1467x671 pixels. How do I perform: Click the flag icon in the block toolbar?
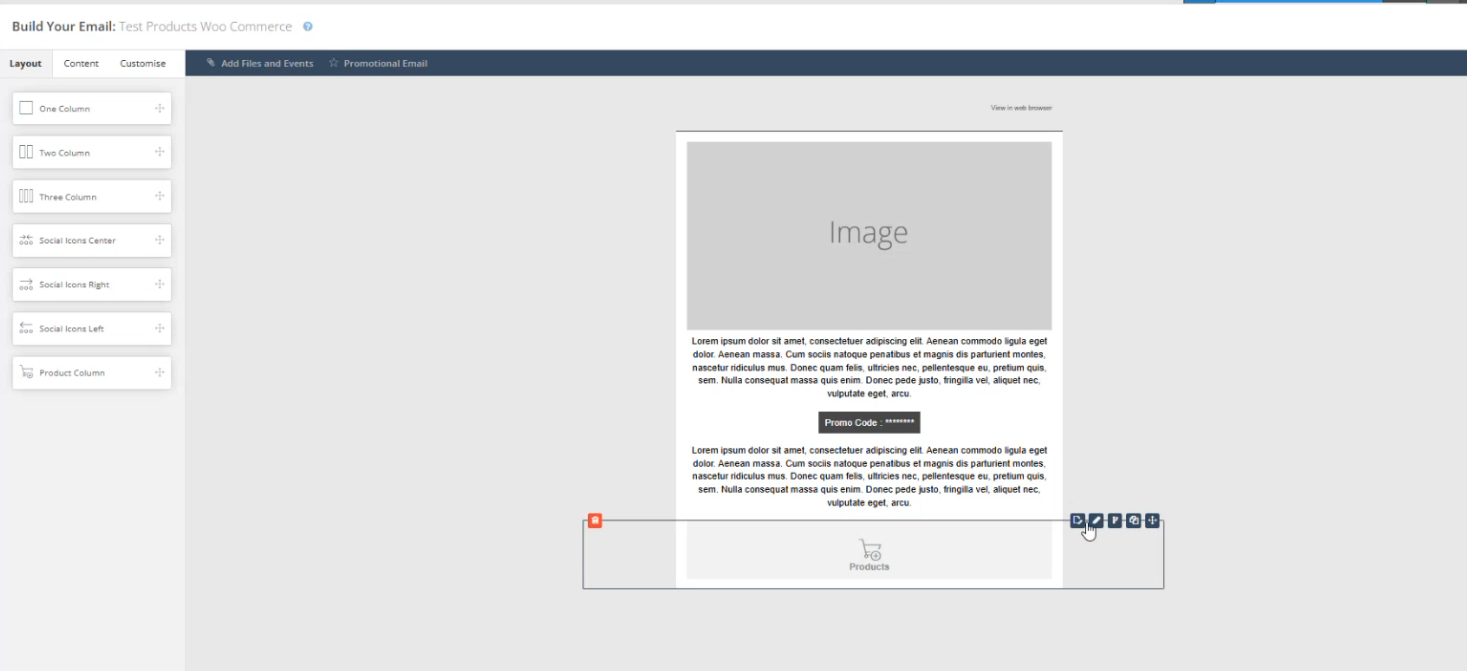pyautogui.click(x=1114, y=520)
